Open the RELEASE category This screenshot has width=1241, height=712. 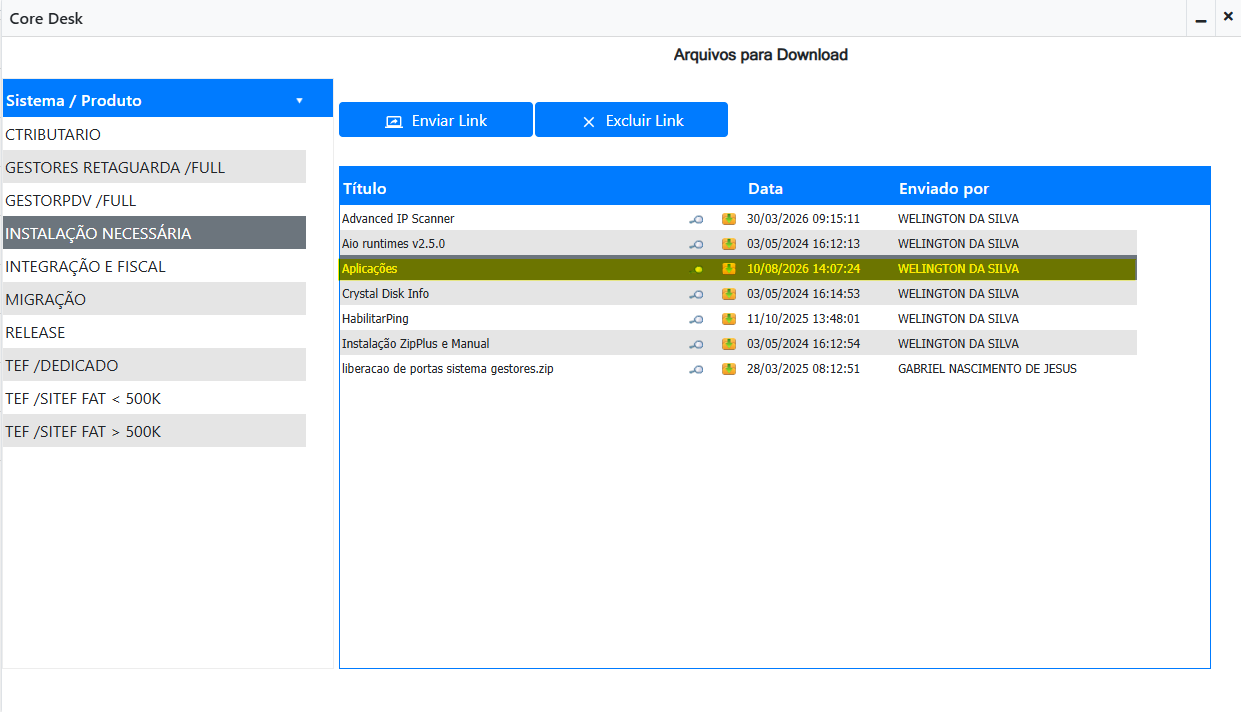[x=154, y=332]
